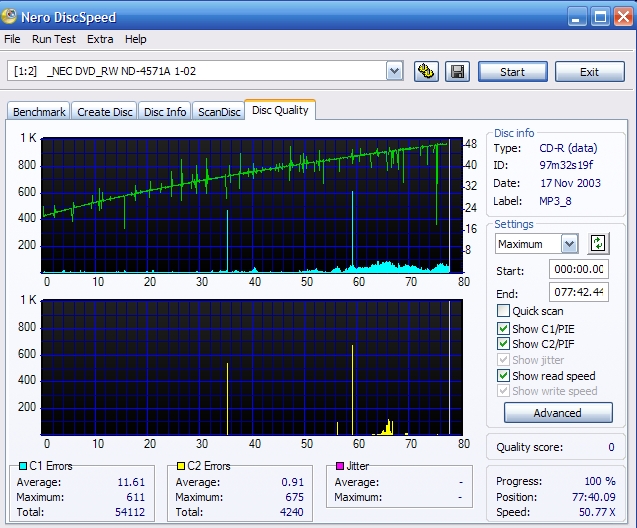The height and width of the screenshot is (528, 637).
Task: Click the C2 Errors average 0.91
Action: click(292, 482)
